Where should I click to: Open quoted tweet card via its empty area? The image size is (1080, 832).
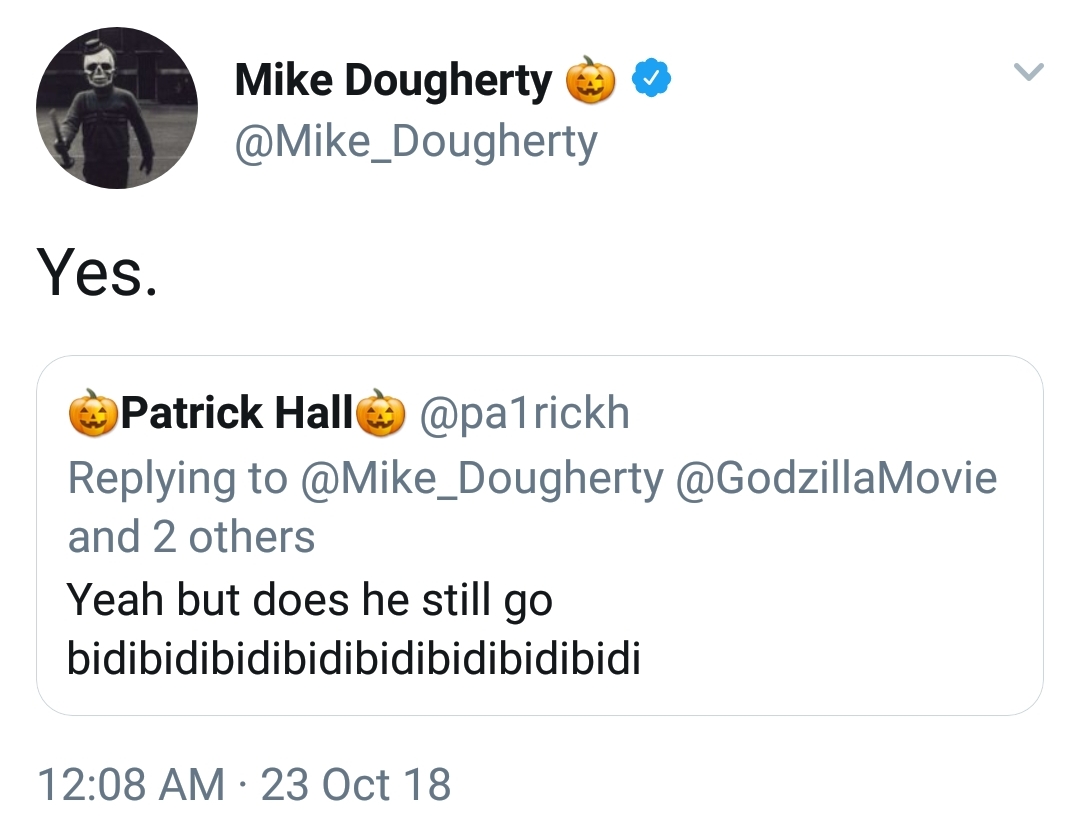[x=850, y=620]
